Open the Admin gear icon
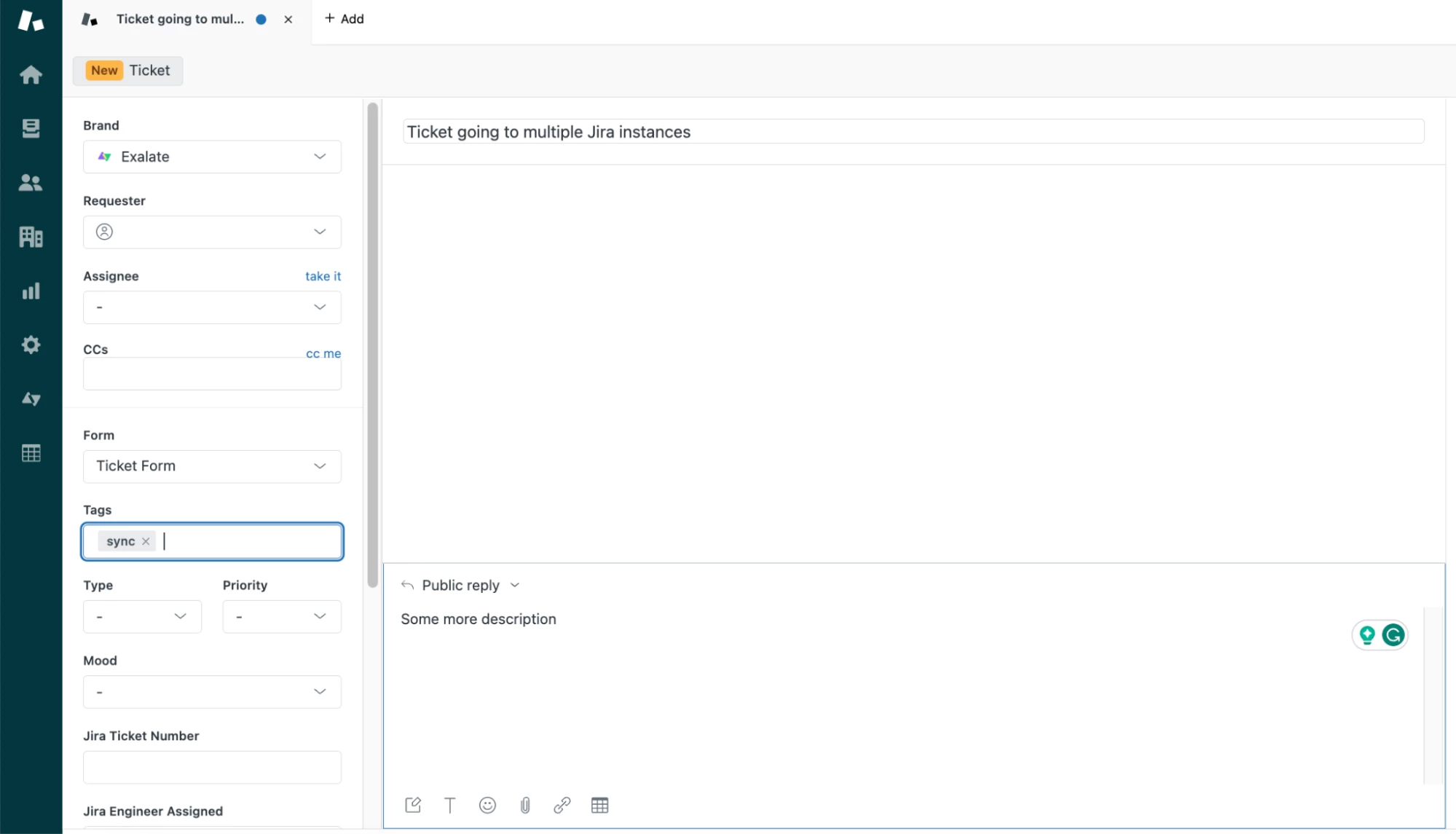This screenshot has height=834, width=1456. click(x=31, y=345)
